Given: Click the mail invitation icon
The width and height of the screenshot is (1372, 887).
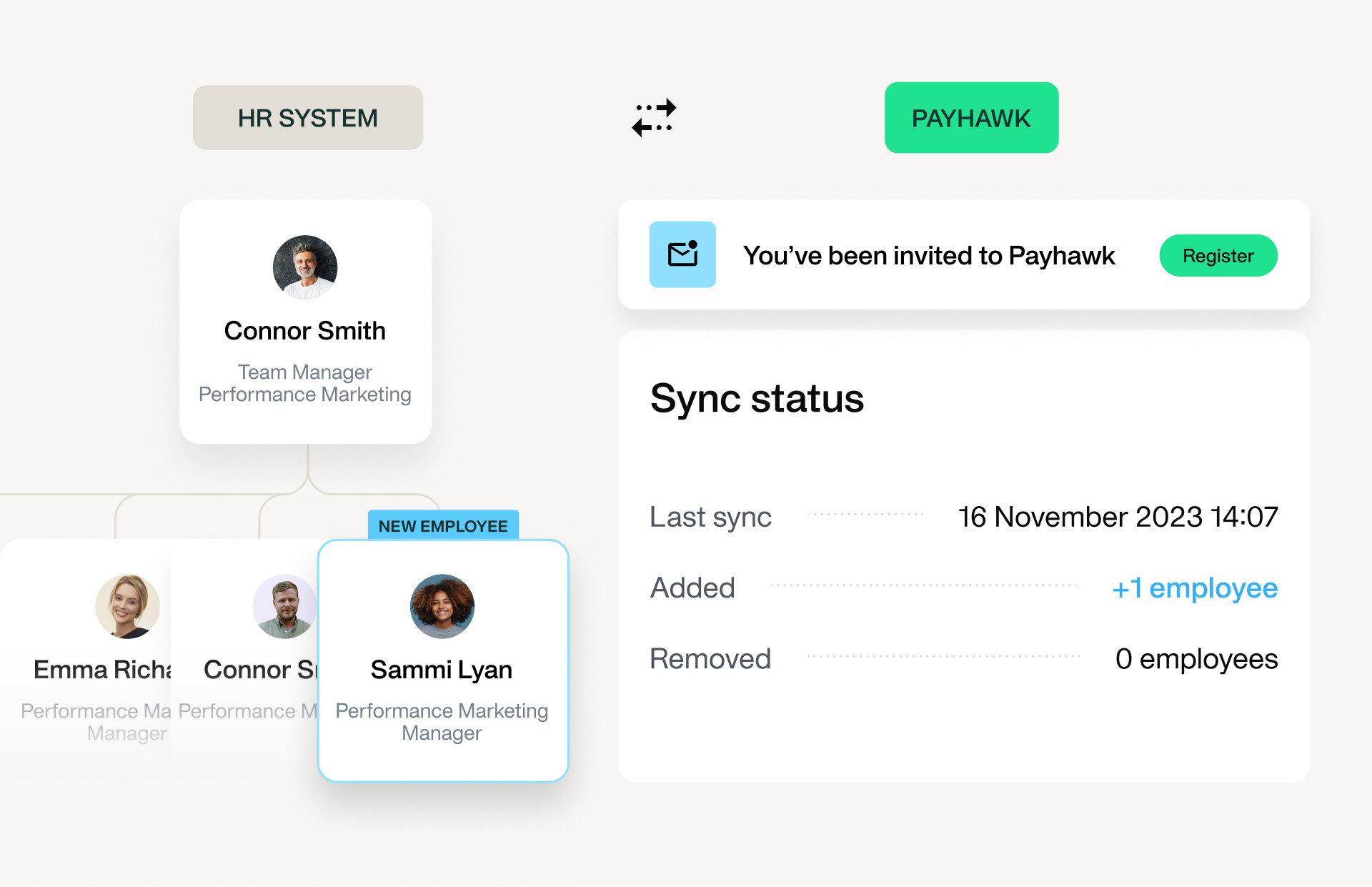Looking at the screenshot, I should [682, 254].
